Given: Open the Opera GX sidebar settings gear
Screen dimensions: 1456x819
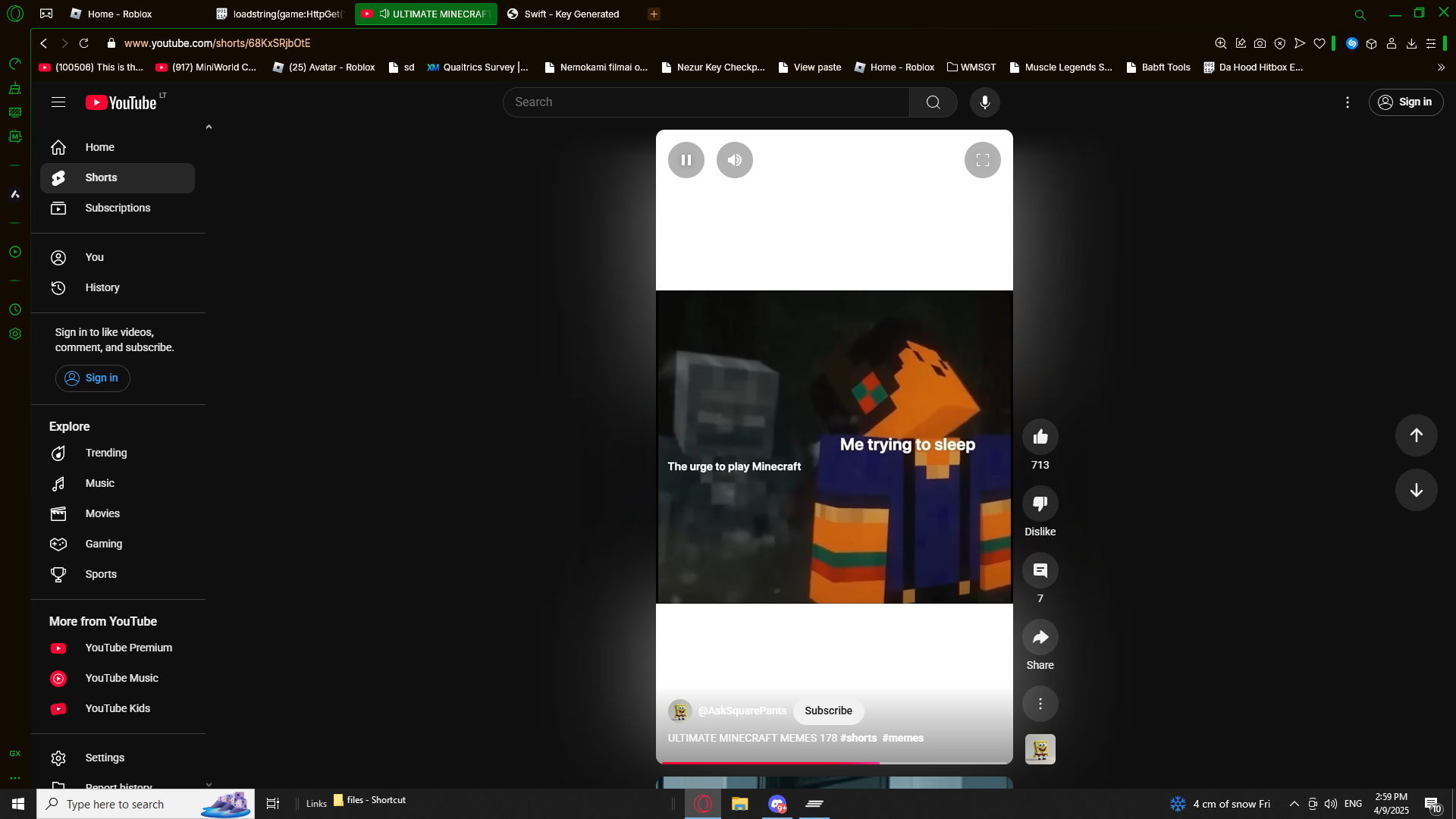Looking at the screenshot, I should pyautogui.click(x=15, y=334).
